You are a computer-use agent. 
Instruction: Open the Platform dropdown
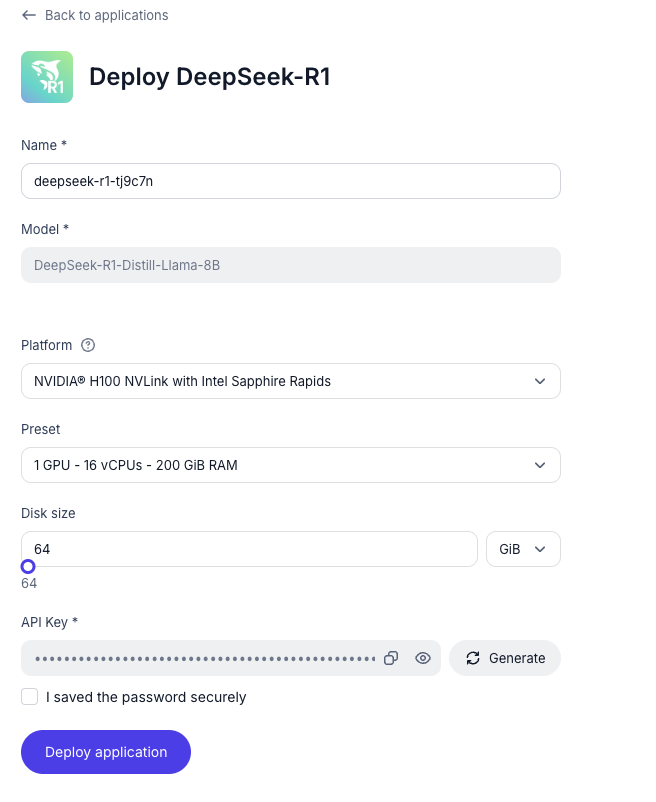[x=290, y=381]
